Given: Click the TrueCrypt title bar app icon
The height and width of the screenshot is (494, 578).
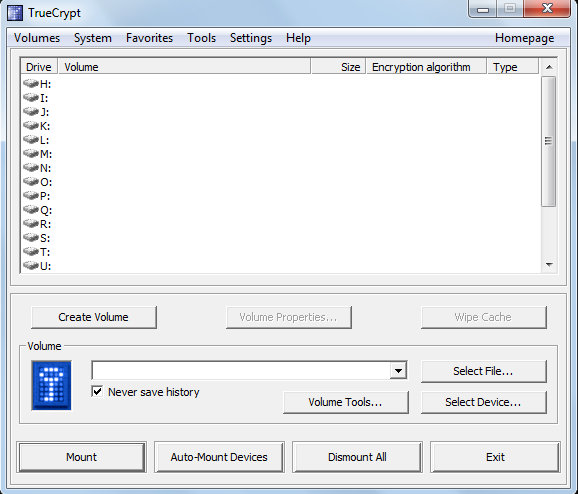Looking at the screenshot, I should (15, 13).
